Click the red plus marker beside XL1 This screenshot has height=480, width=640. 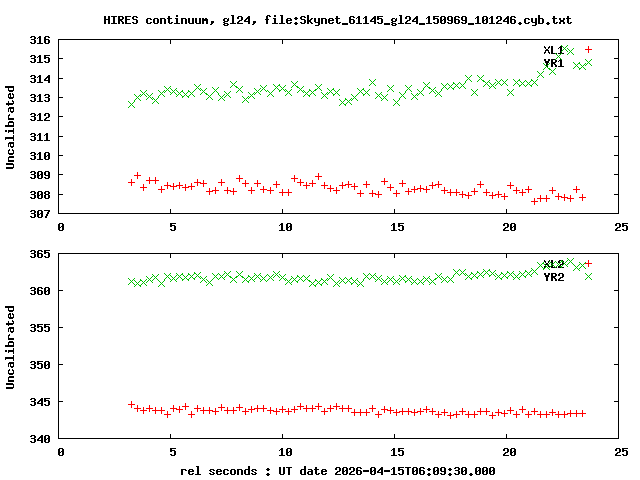(x=588, y=49)
